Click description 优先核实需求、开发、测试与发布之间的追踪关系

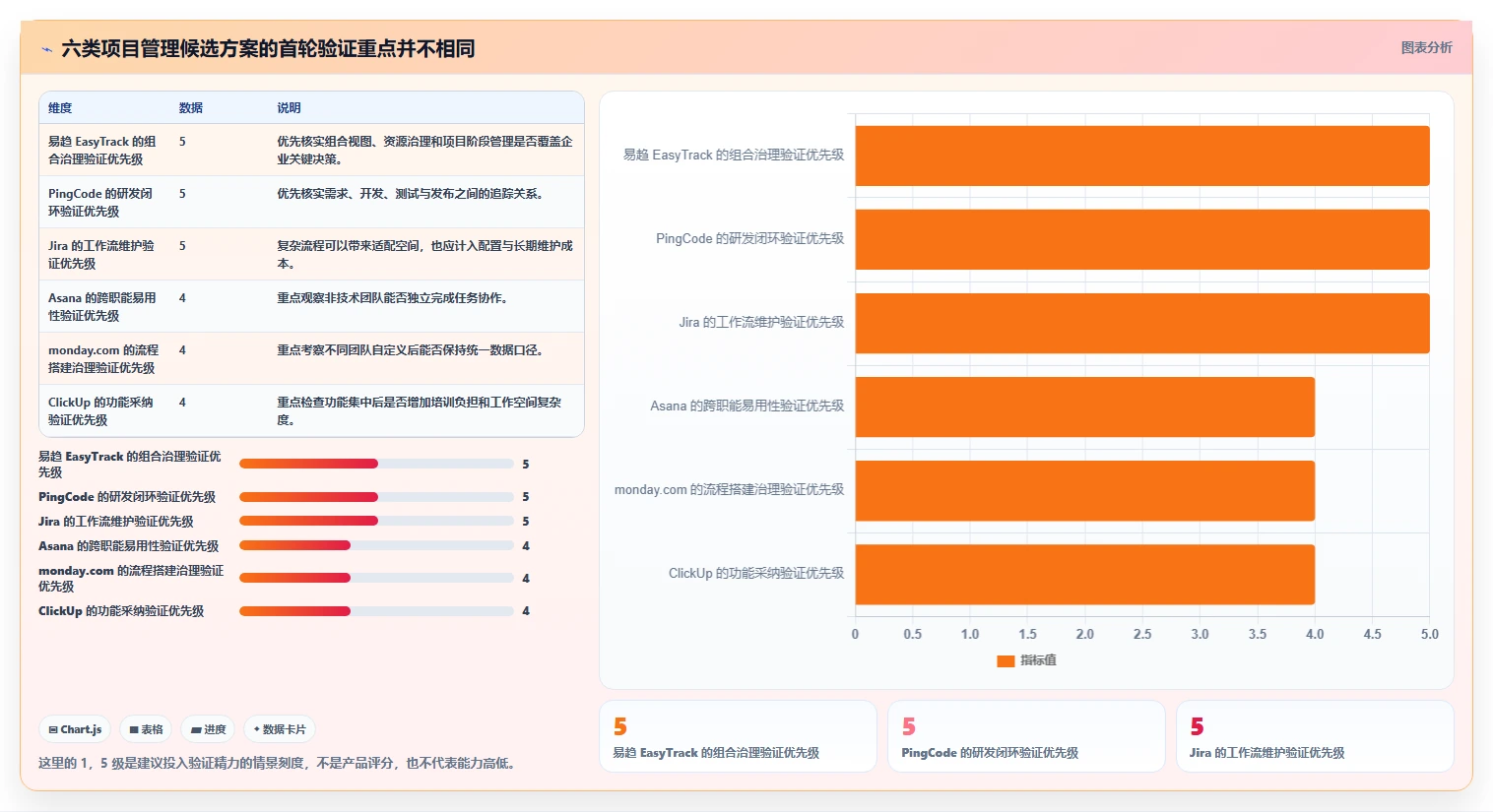[x=410, y=194]
